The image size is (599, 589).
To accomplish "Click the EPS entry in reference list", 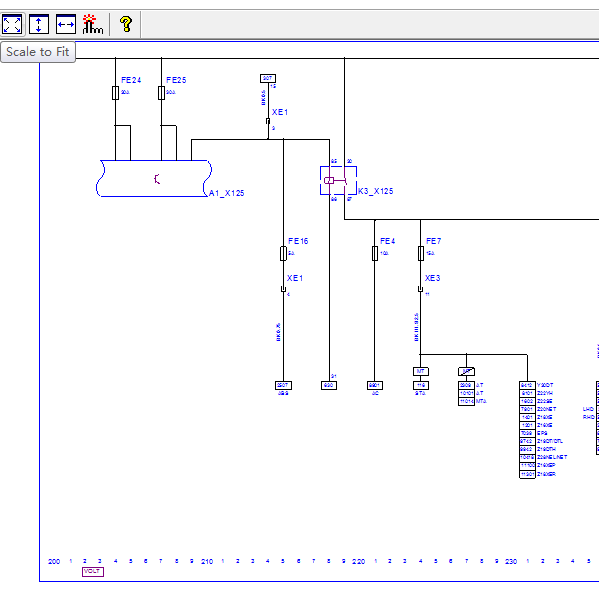I will coord(542,433).
